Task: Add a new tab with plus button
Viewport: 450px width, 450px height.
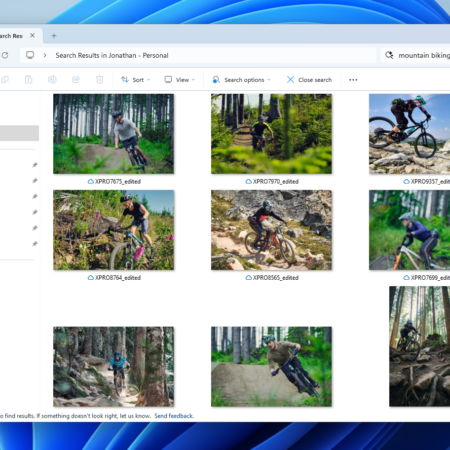Action: tap(54, 36)
